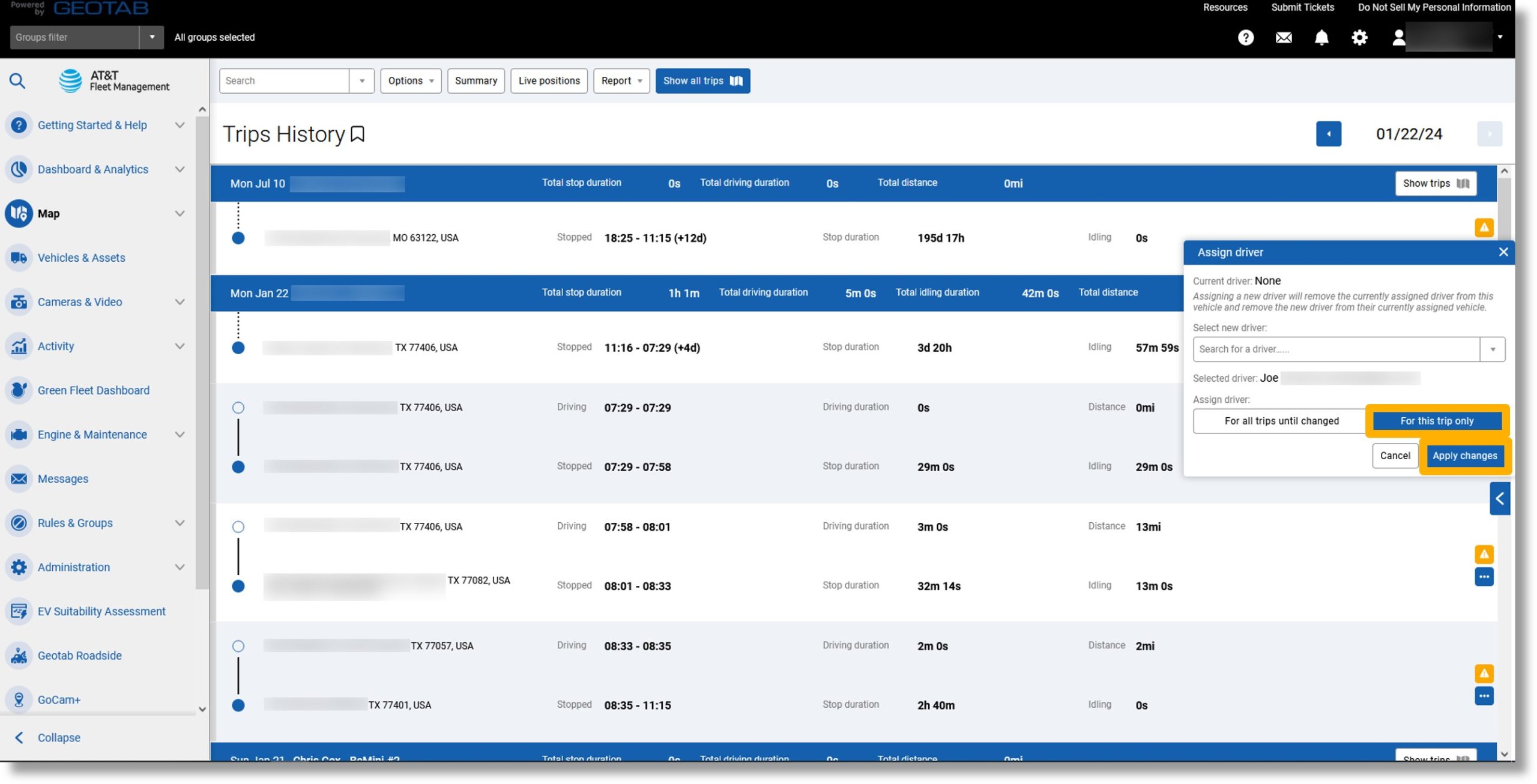This screenshot has height=784, width=1537.
Task: Open the mail envelope icon in header
Action: click(x=1284, y=38)
